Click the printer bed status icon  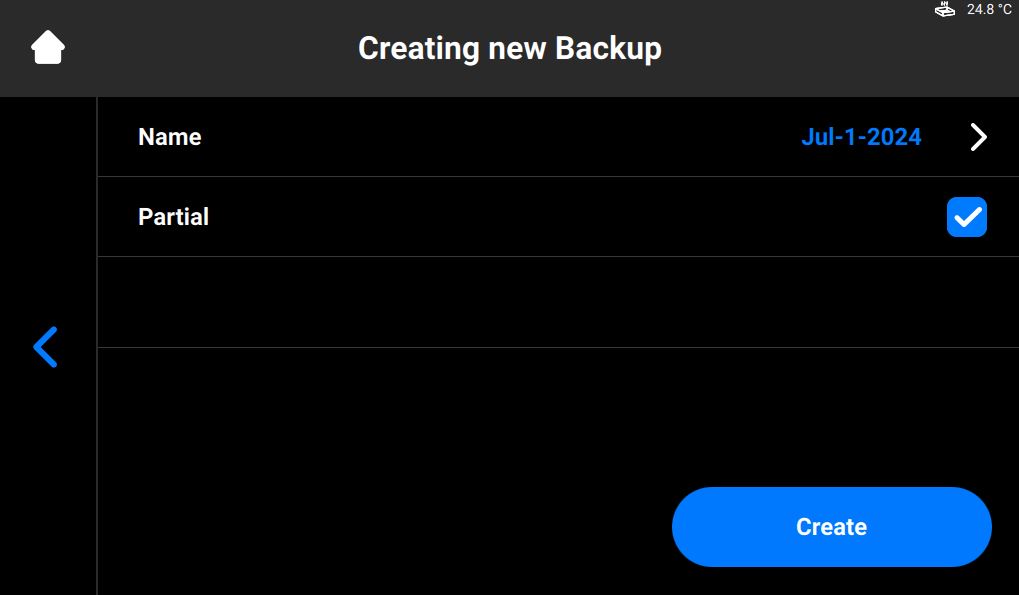click(x=945, y=9)
